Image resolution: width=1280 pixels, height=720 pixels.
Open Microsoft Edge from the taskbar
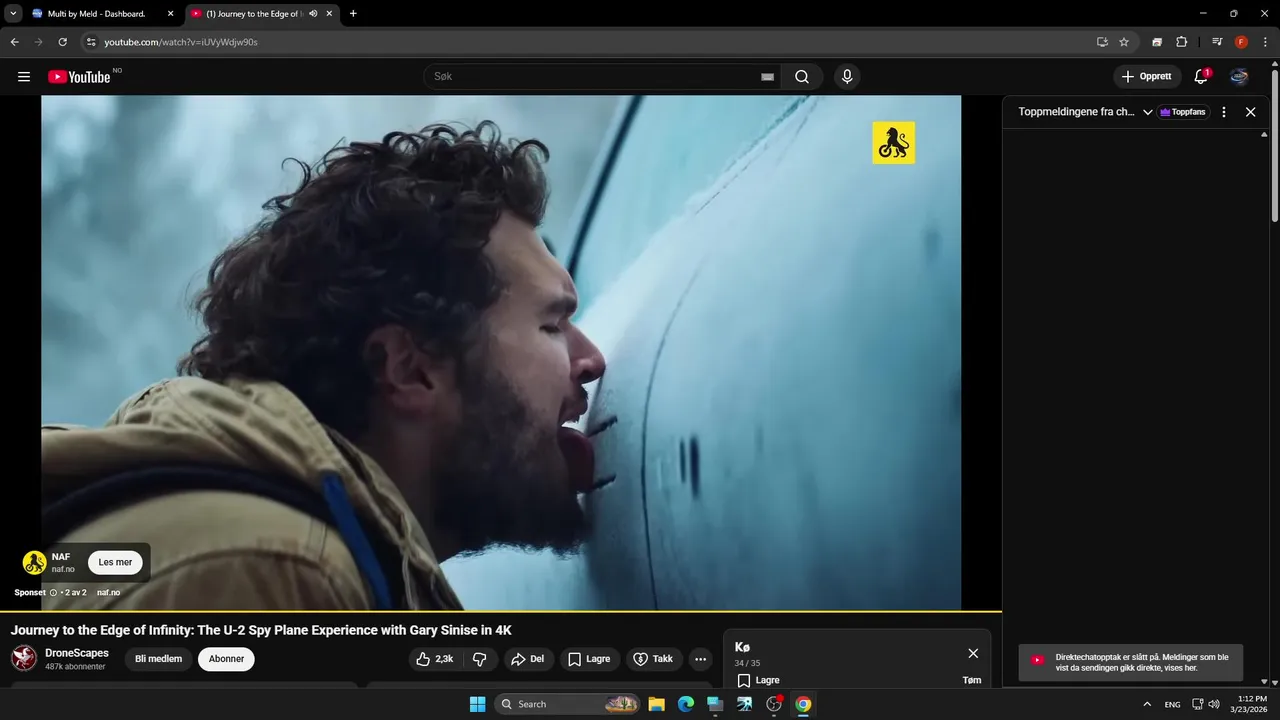point(686,704)
